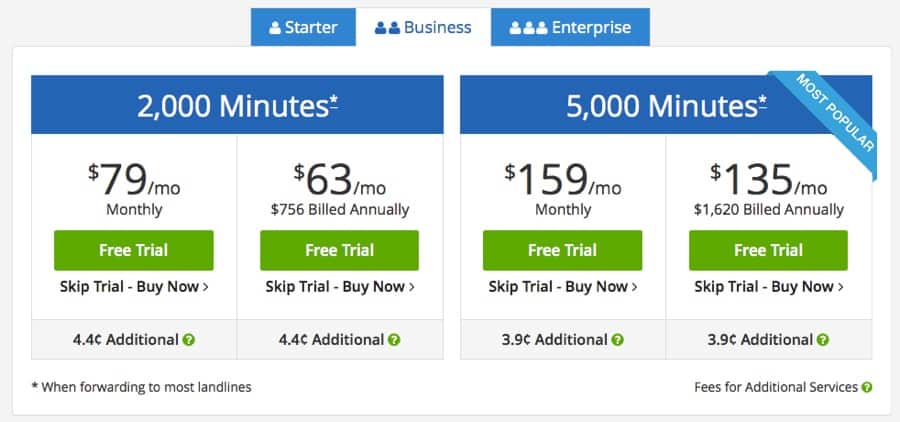
Task: Select the Business plan tab
Action: click(x=423, y=27)
